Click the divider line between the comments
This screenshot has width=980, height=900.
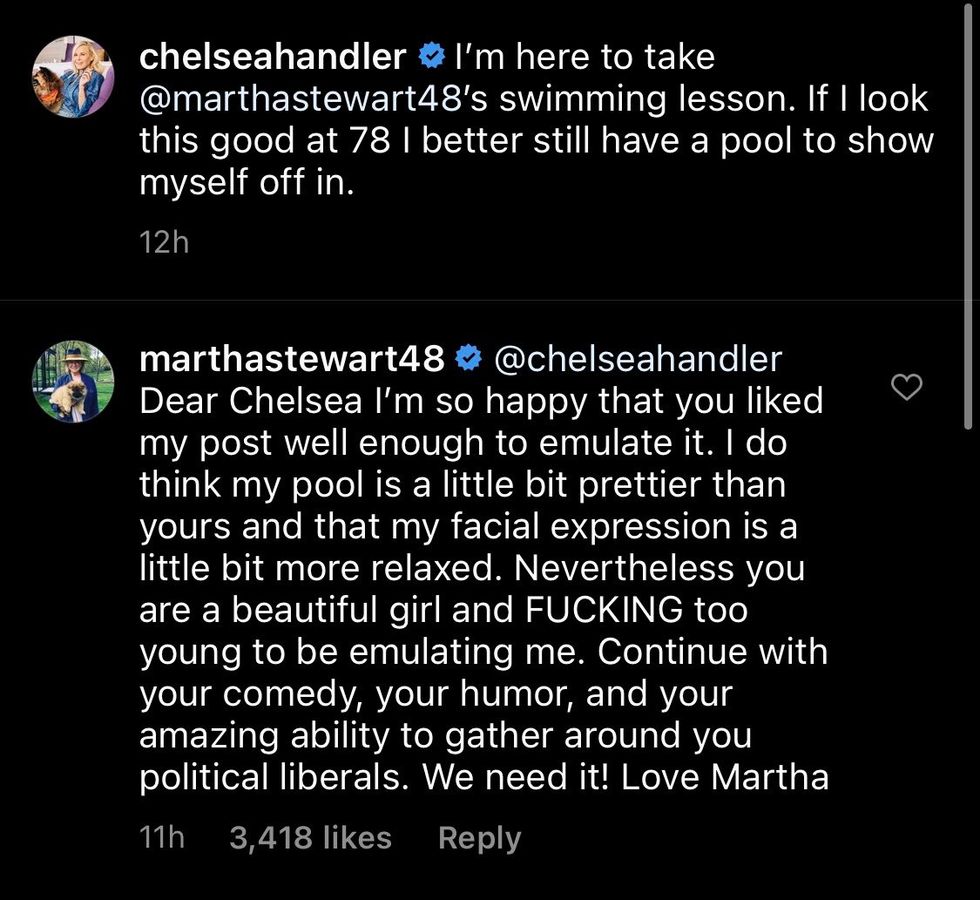pyautogui.click(x=490, y=300)
